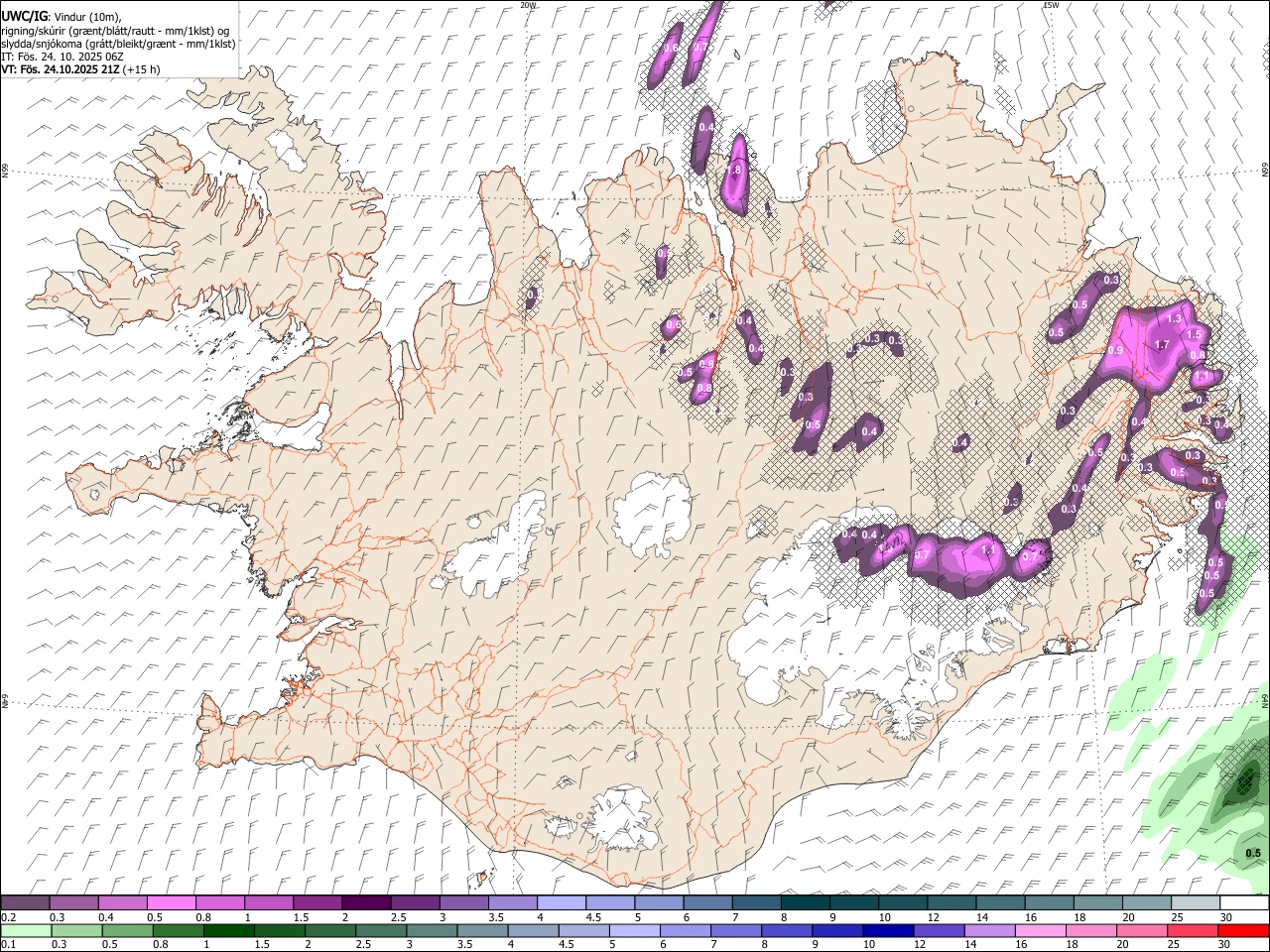Click the bright pink swatch between 0.5 and 0.8 in the top legend row
Image resolution: width=1270 pixels, height=952 pixels.
(x=171, y=903)
